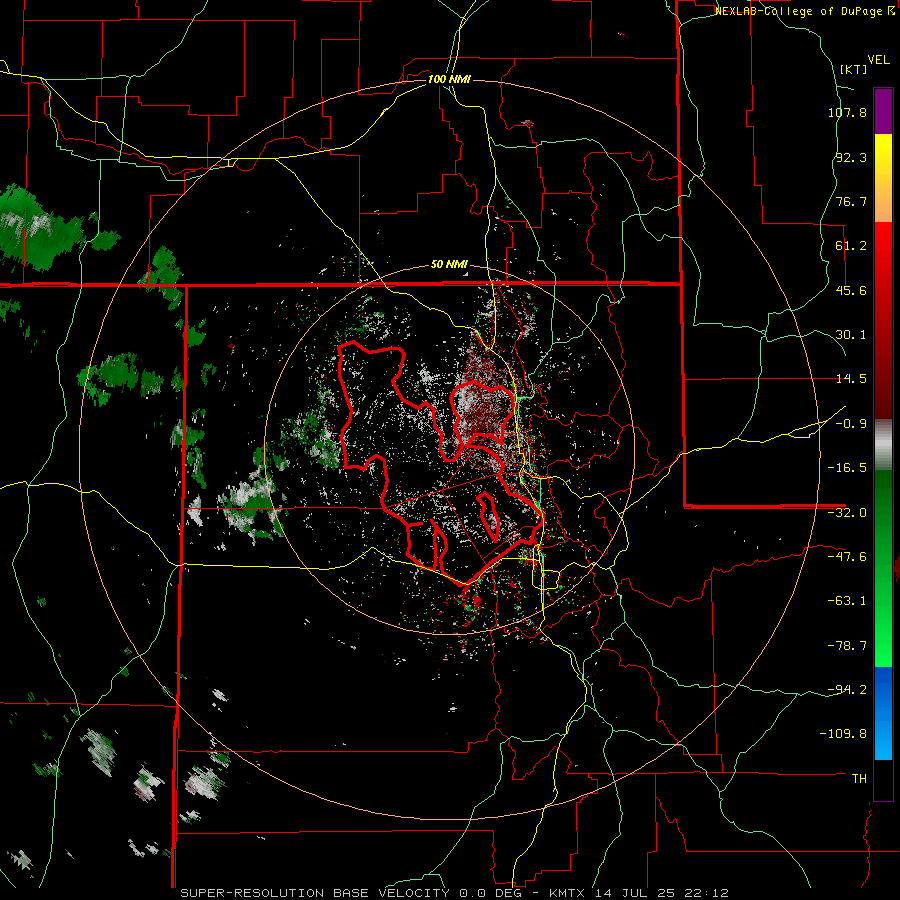
Task: Select the 45.6 velocity scale value
Action: coord(851,290)
